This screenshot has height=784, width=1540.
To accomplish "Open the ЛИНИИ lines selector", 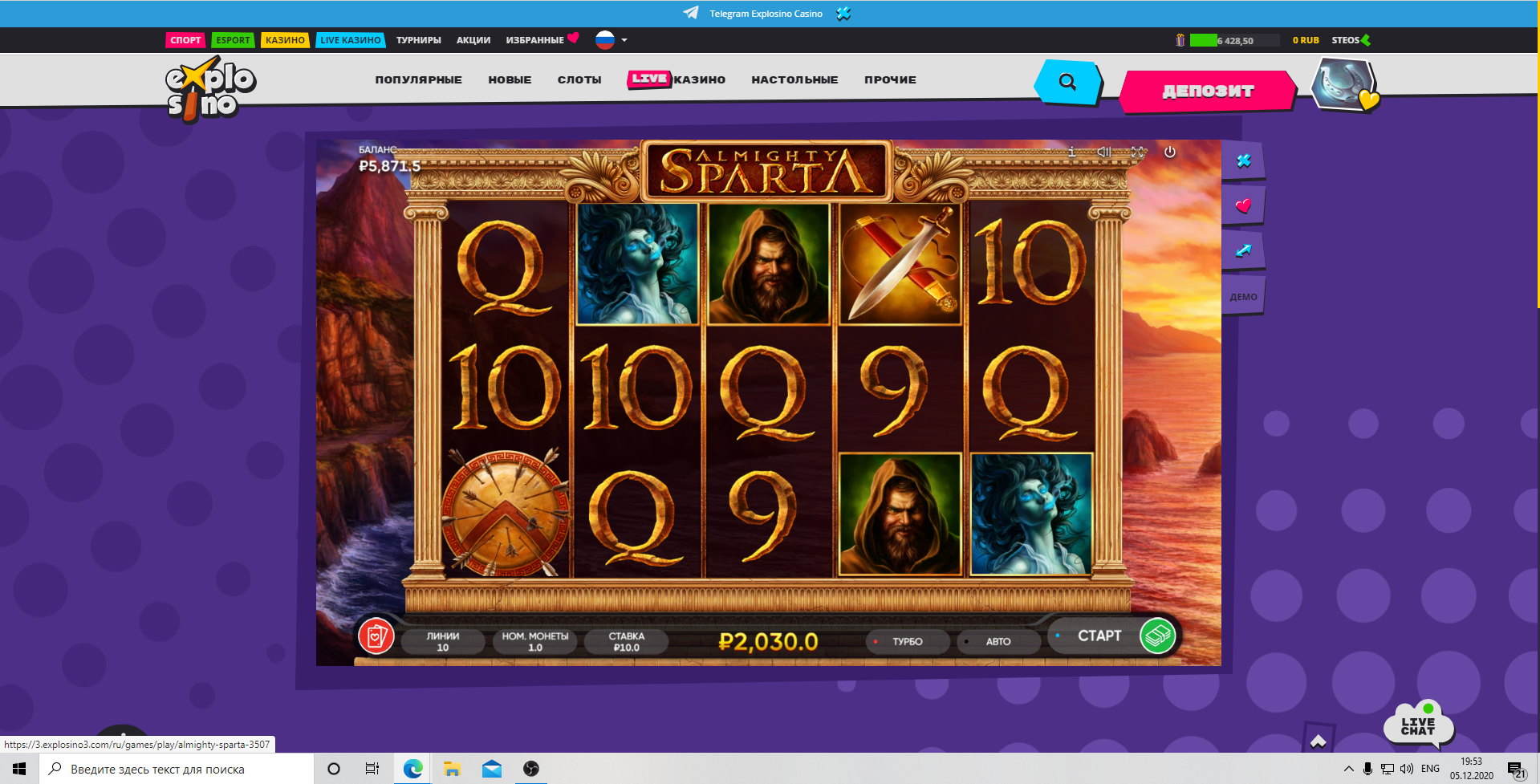I will point(443,641).
